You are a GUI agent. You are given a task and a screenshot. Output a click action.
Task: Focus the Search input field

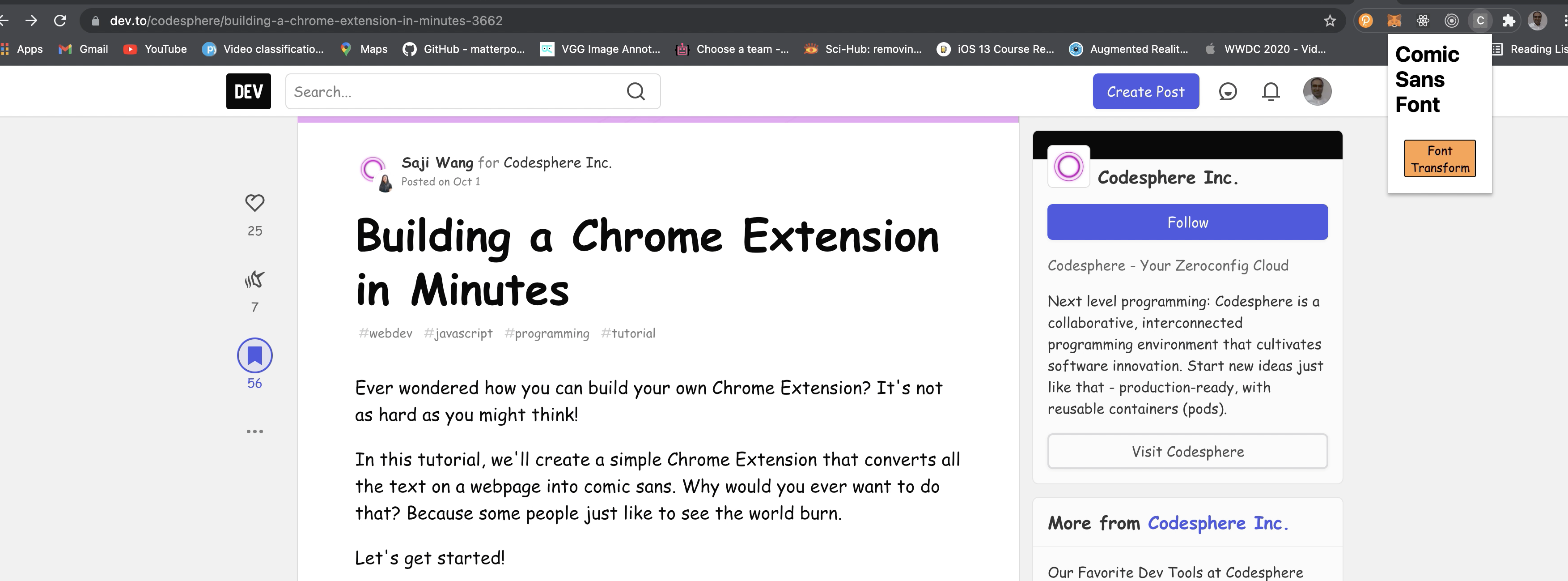click(472, 91)
